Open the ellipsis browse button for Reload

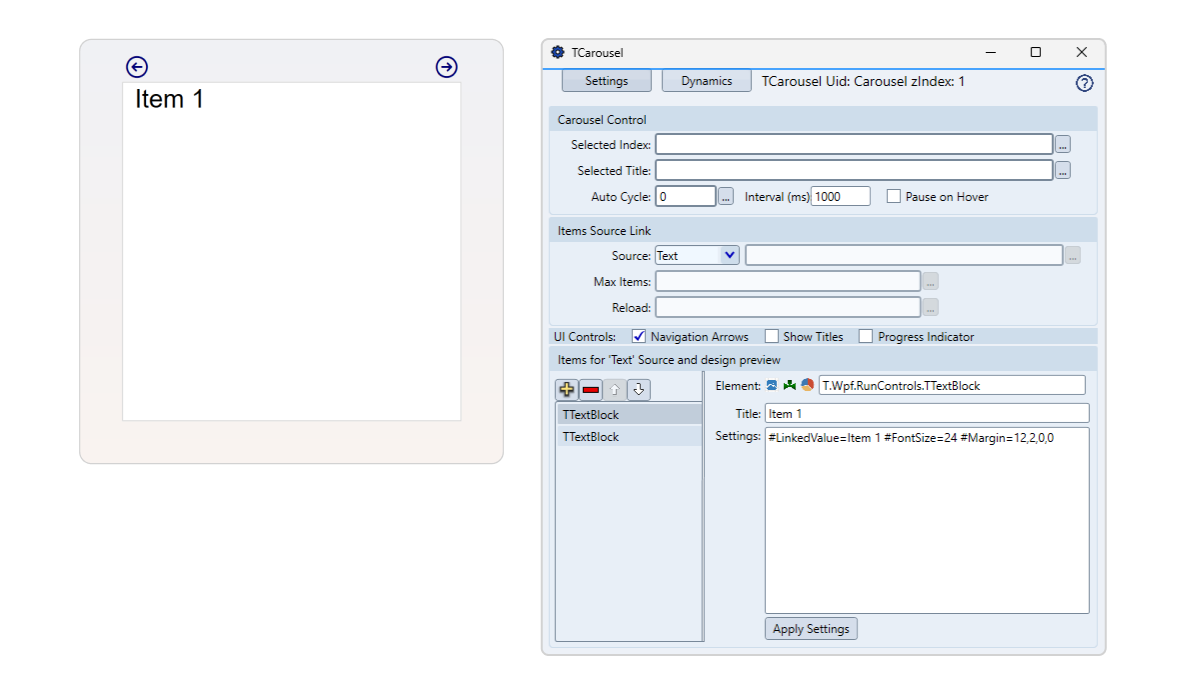(930, 308)
